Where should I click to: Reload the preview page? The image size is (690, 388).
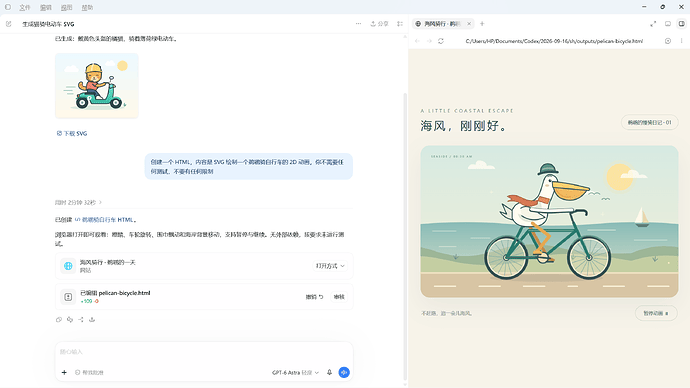(440, 41)
